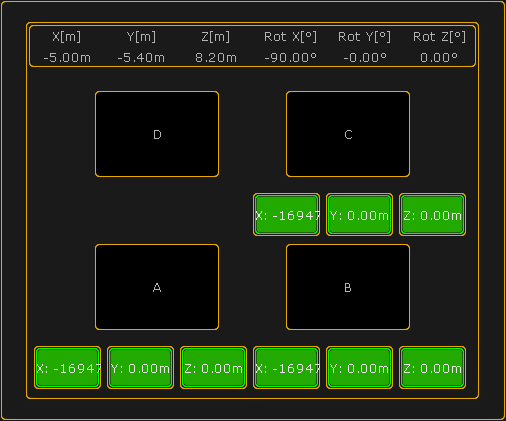The height and width of the screenshot is (421, 506).
Task: Click green X value under box C
Action: (x=286, y=215)
